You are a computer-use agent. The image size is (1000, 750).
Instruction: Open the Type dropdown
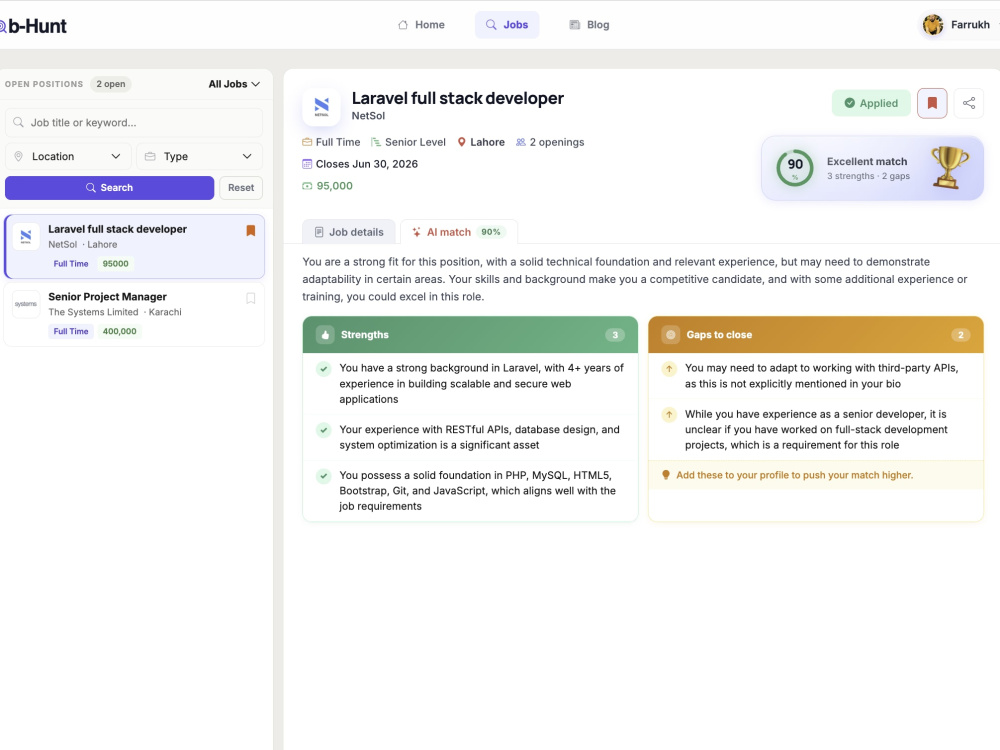(200, 156)
